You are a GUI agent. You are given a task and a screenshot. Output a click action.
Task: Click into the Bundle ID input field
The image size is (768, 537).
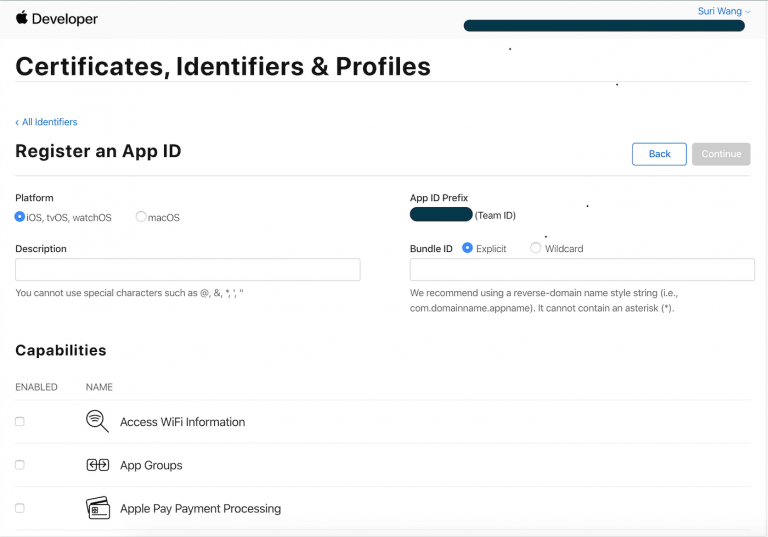pyautogui.click(x=582, y=270)
